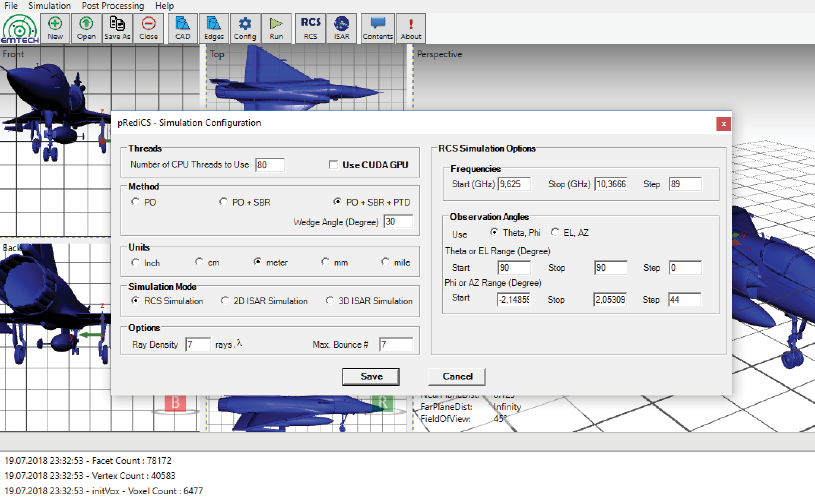Switch observation angles to EL, AZ

pyautogui.click(x=555, y=233)
